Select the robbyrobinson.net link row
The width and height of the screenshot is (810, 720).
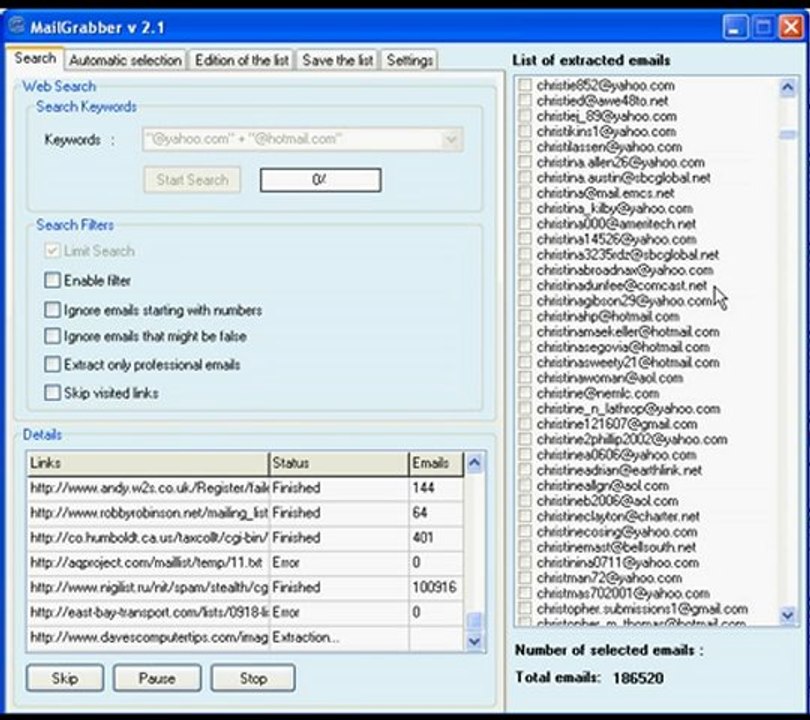click(245, 513)
